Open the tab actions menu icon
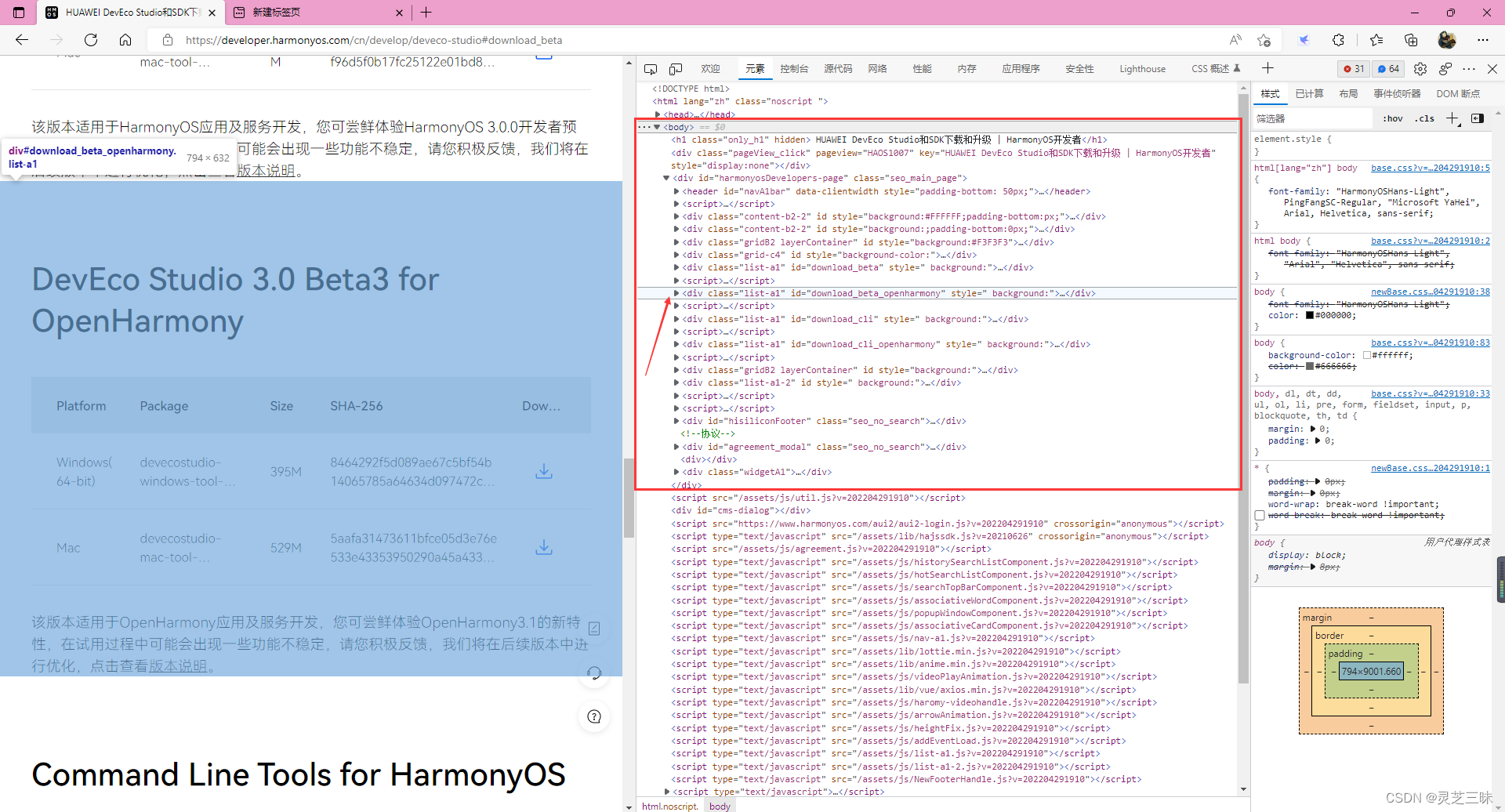The height and width of the screenshot is (812, 1505). (19, 13)
